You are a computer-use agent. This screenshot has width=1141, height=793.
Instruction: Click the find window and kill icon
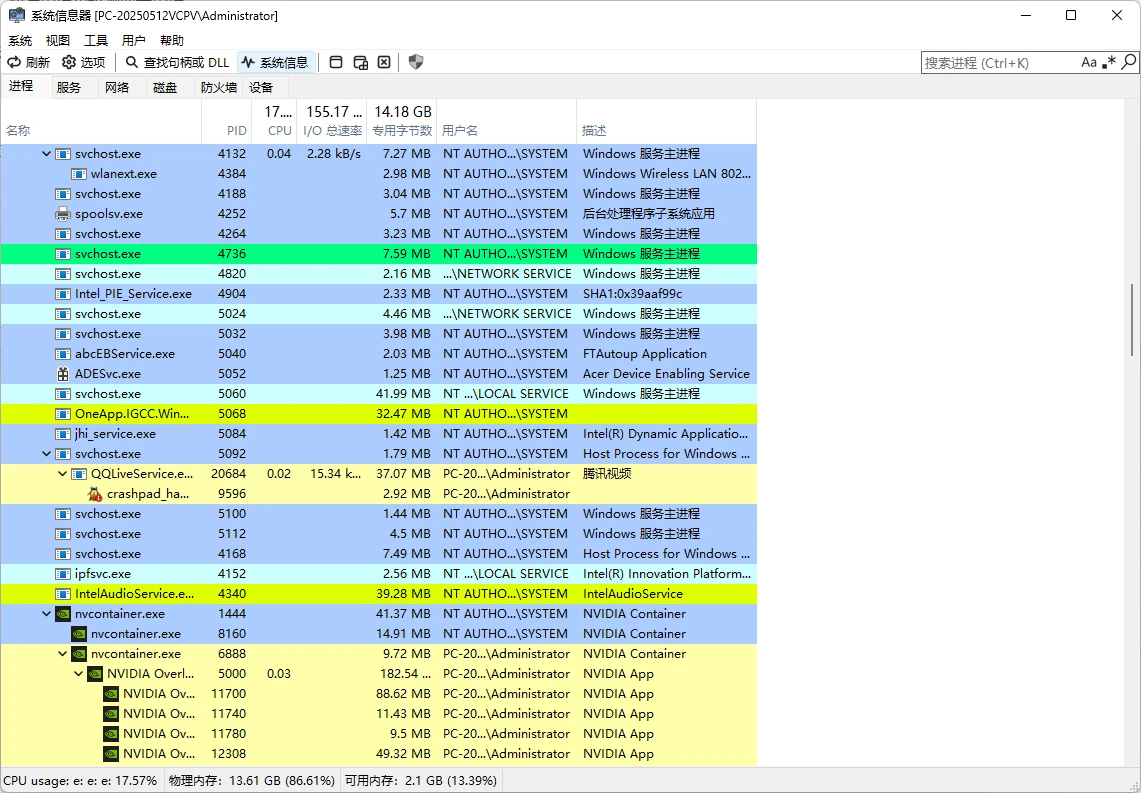[x=384, y=63]
